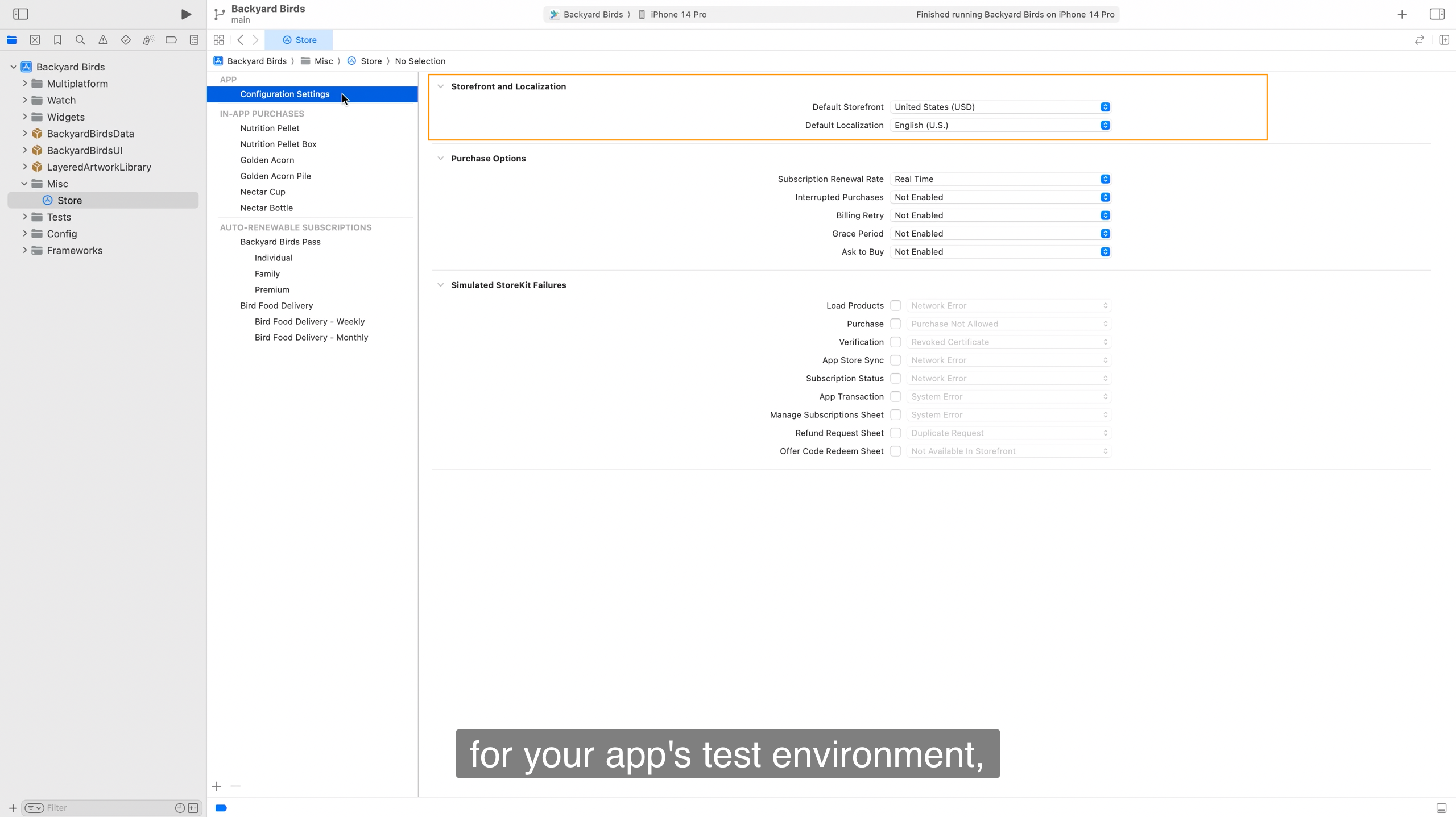1456x817 pixels.
Task: Click the Backyard Birds scheme selector
Action: click(586, 15)
